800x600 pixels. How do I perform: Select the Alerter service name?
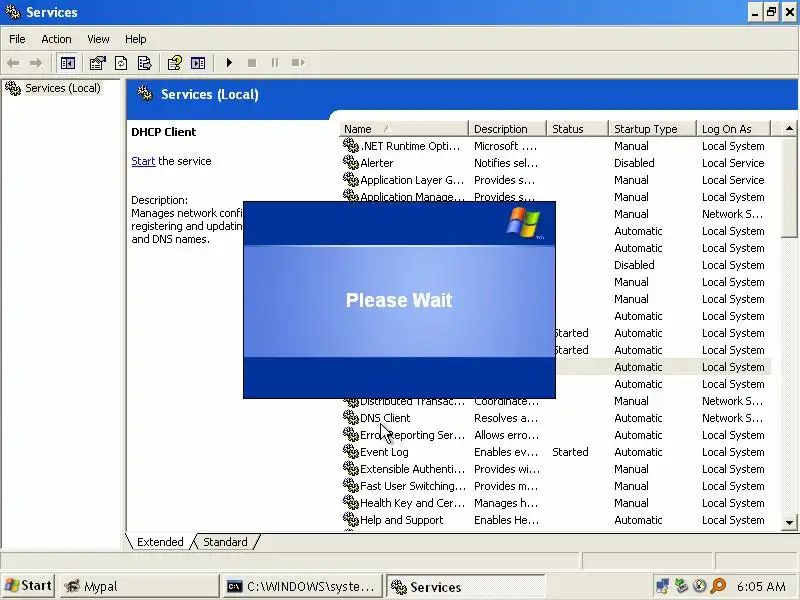pos(377,163)
